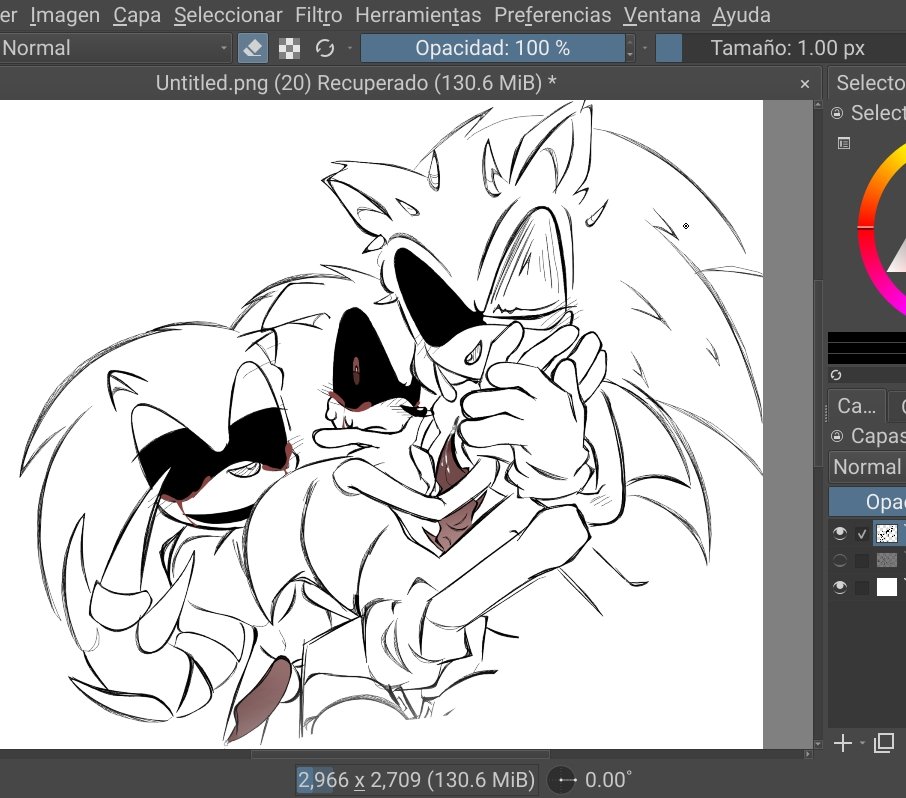Select the white bottom layer thumbnail

coord(886,587)
